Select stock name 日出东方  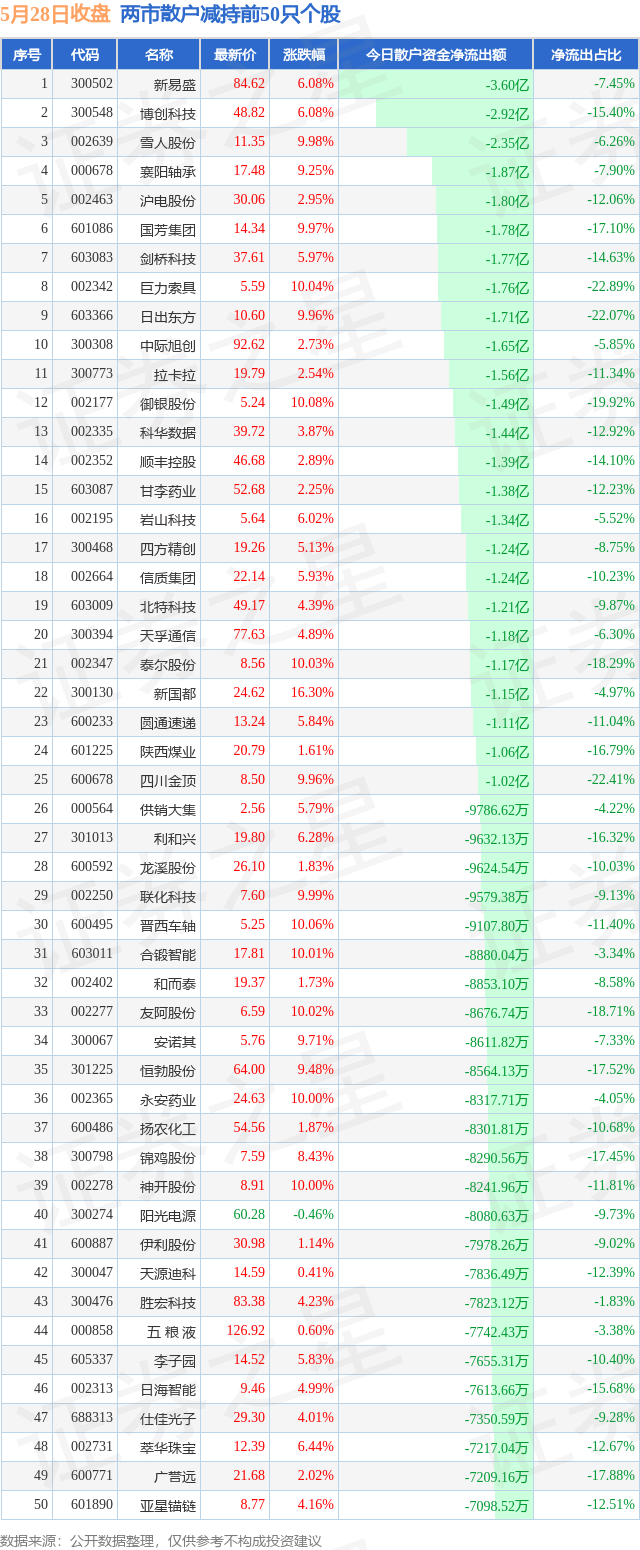pos(168,316)
